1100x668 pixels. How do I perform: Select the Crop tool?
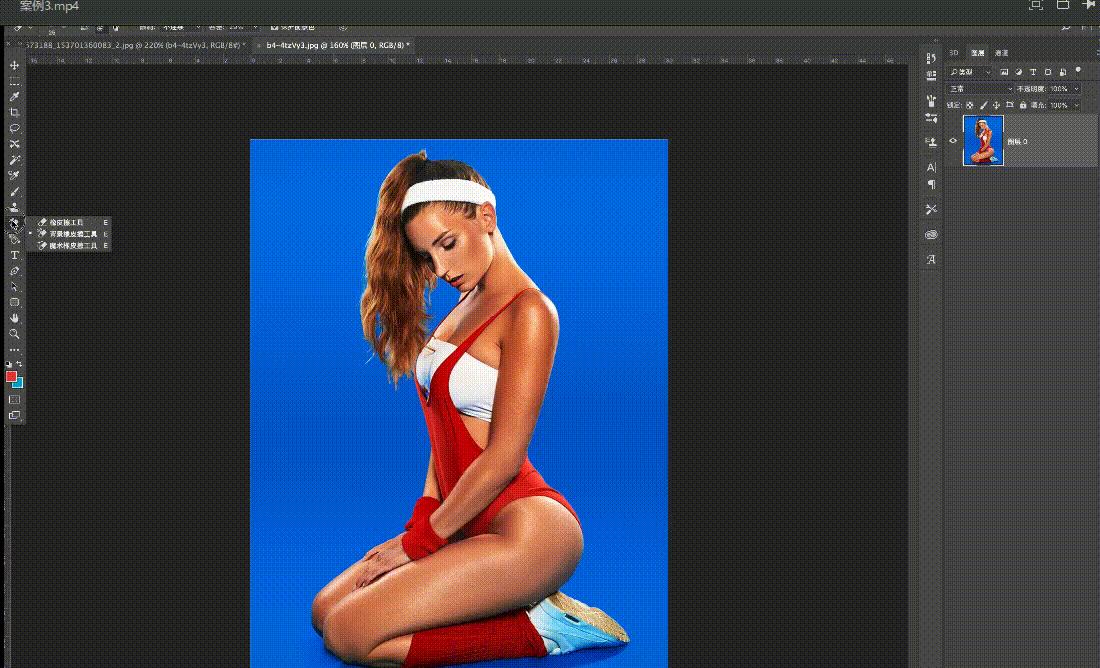[x=14, y=112]
